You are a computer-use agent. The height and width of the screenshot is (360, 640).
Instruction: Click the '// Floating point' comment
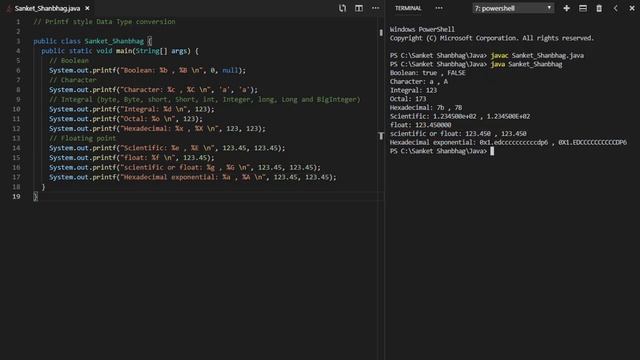pos(82,138)
